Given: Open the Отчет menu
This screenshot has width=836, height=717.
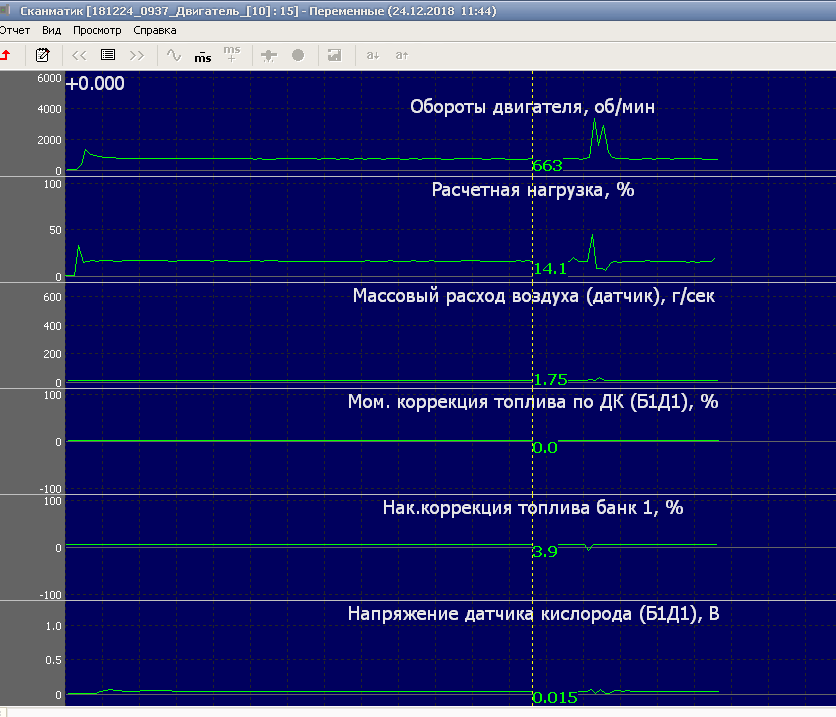Looking at the screenshot, I should click(15, 30).
